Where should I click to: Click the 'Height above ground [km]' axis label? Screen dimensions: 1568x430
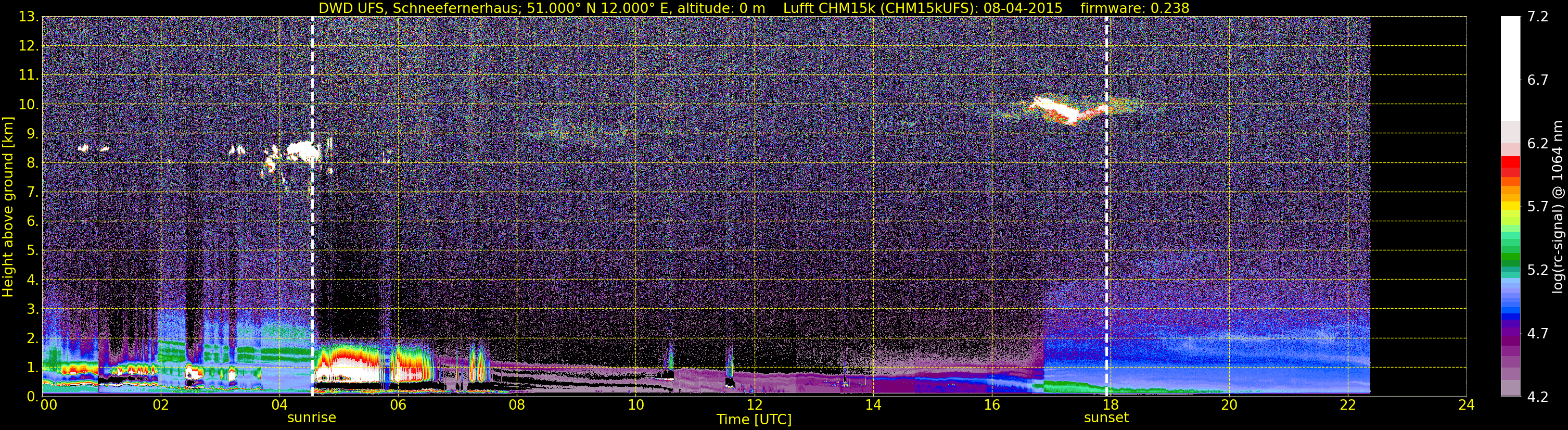pyautogui.click(x=8, y=207)
